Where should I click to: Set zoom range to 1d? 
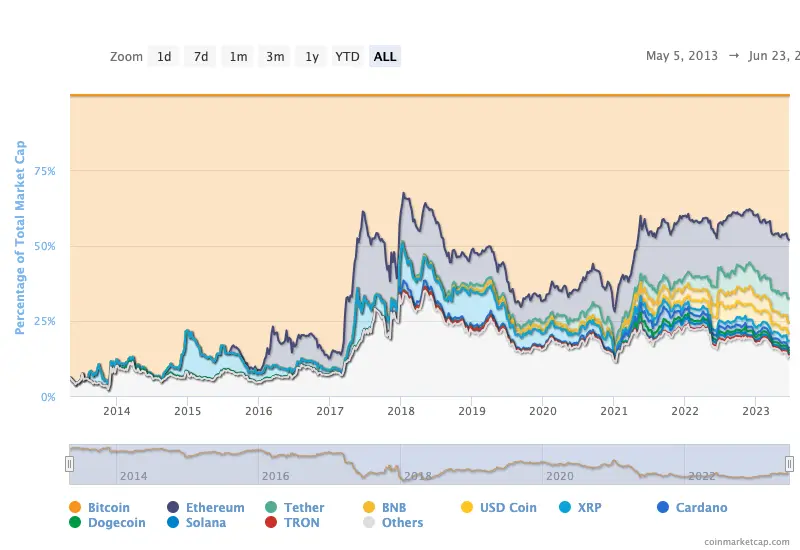pos(164,57)
